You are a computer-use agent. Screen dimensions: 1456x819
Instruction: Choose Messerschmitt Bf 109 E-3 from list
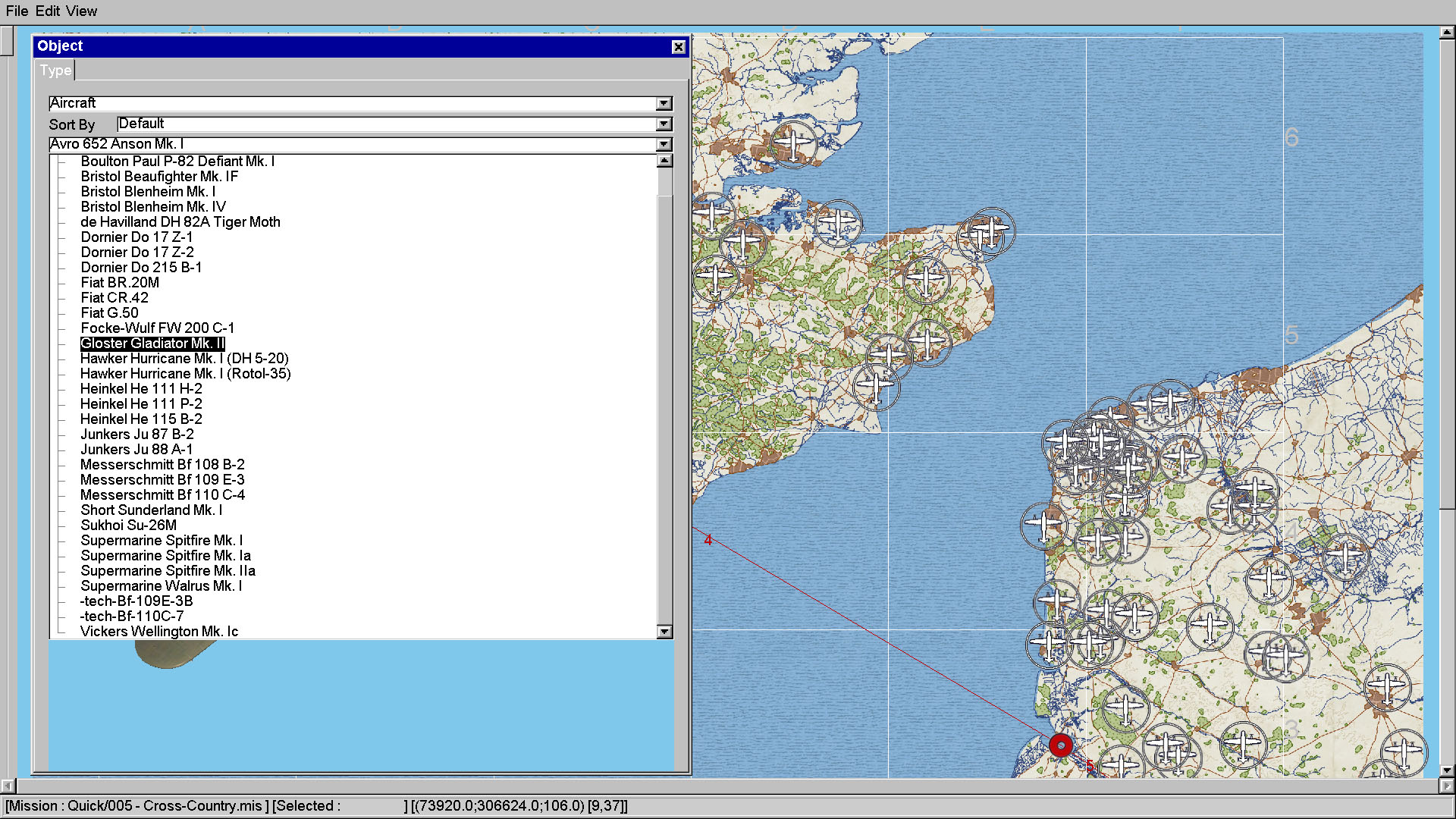(162, 480)
